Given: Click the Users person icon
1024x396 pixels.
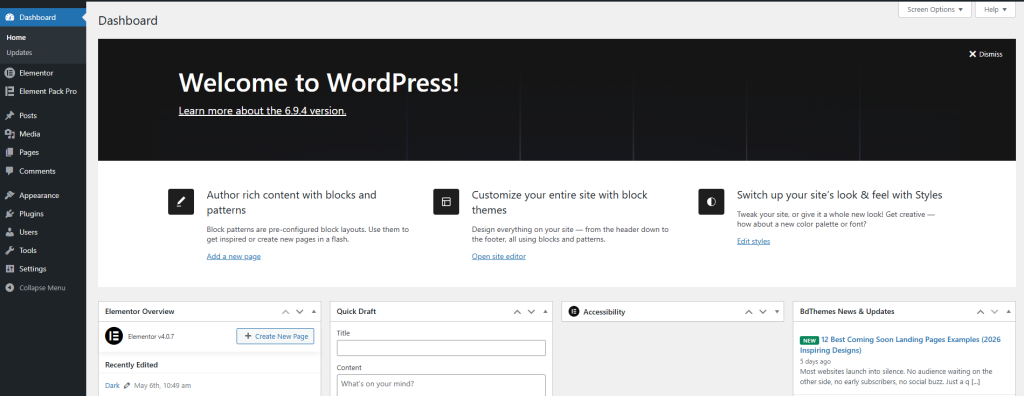Looking at the screenshot, I should pyautogui.click(x=10, y=232).
